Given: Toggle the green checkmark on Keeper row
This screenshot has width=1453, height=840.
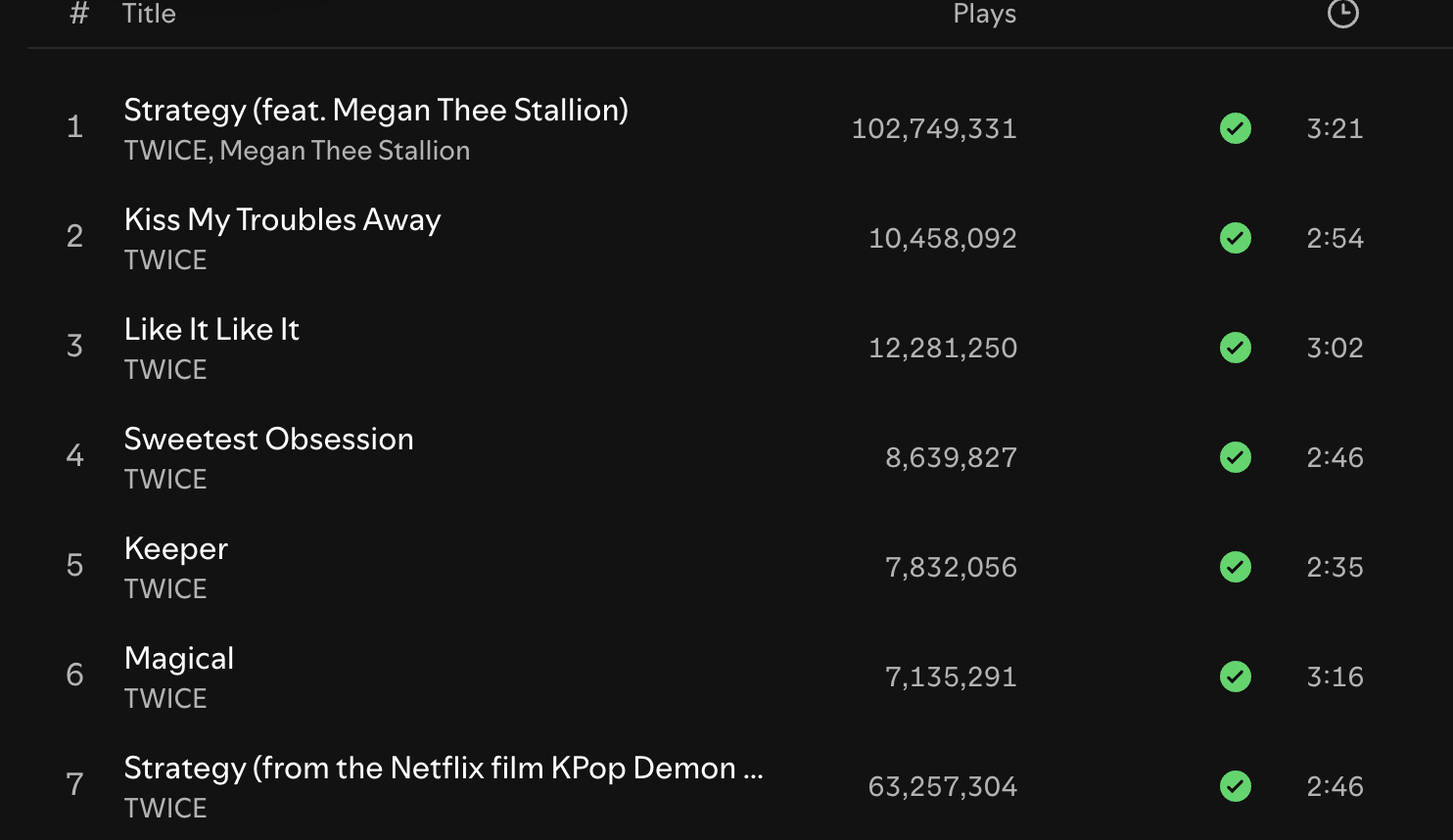Looking at the screenshot, I should [x=1236, y=567].
